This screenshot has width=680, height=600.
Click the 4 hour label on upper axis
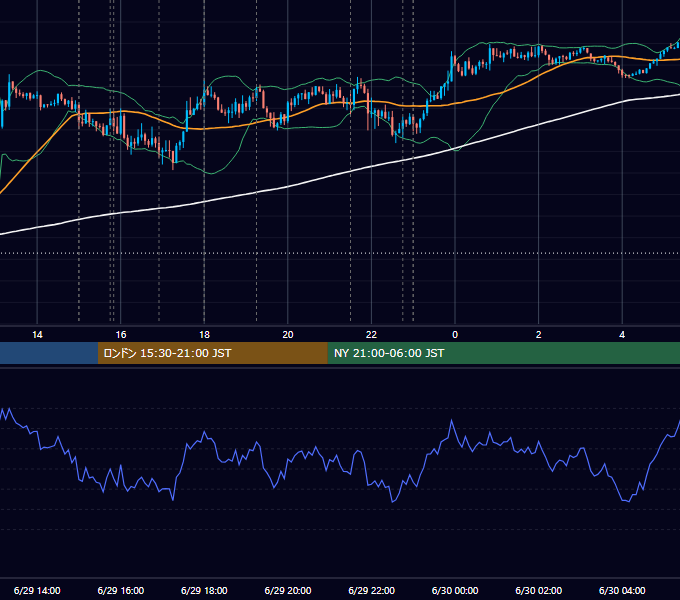(x=622, y=335)
